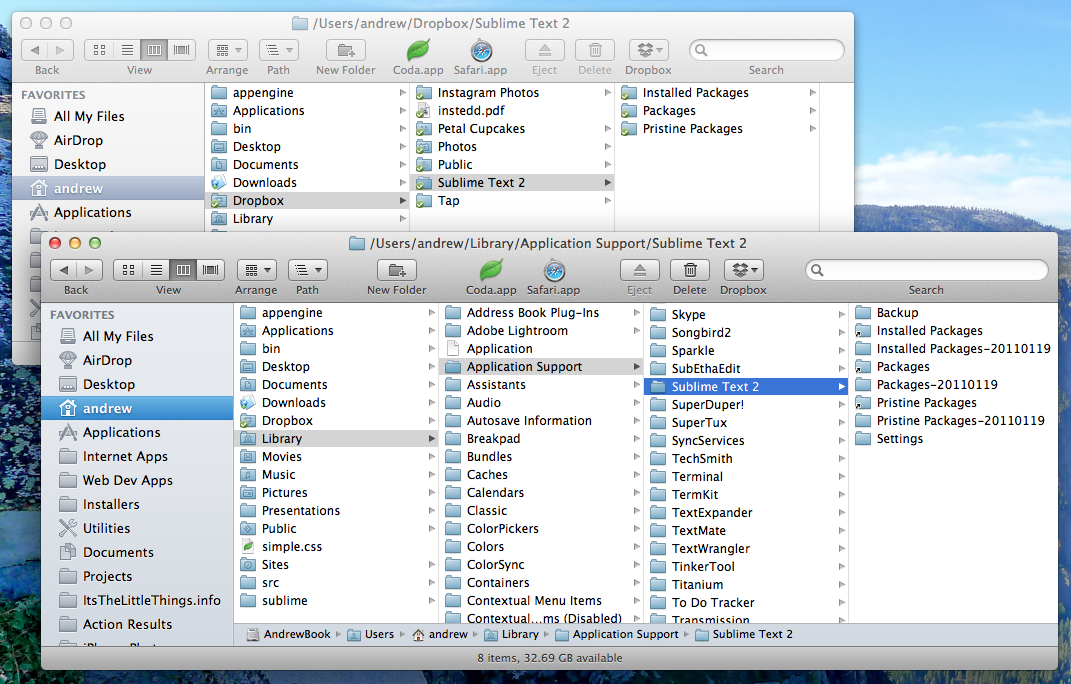1071x684 pixels.
Task: Switch front window to Cover Flow view
Action: (211, 271)
